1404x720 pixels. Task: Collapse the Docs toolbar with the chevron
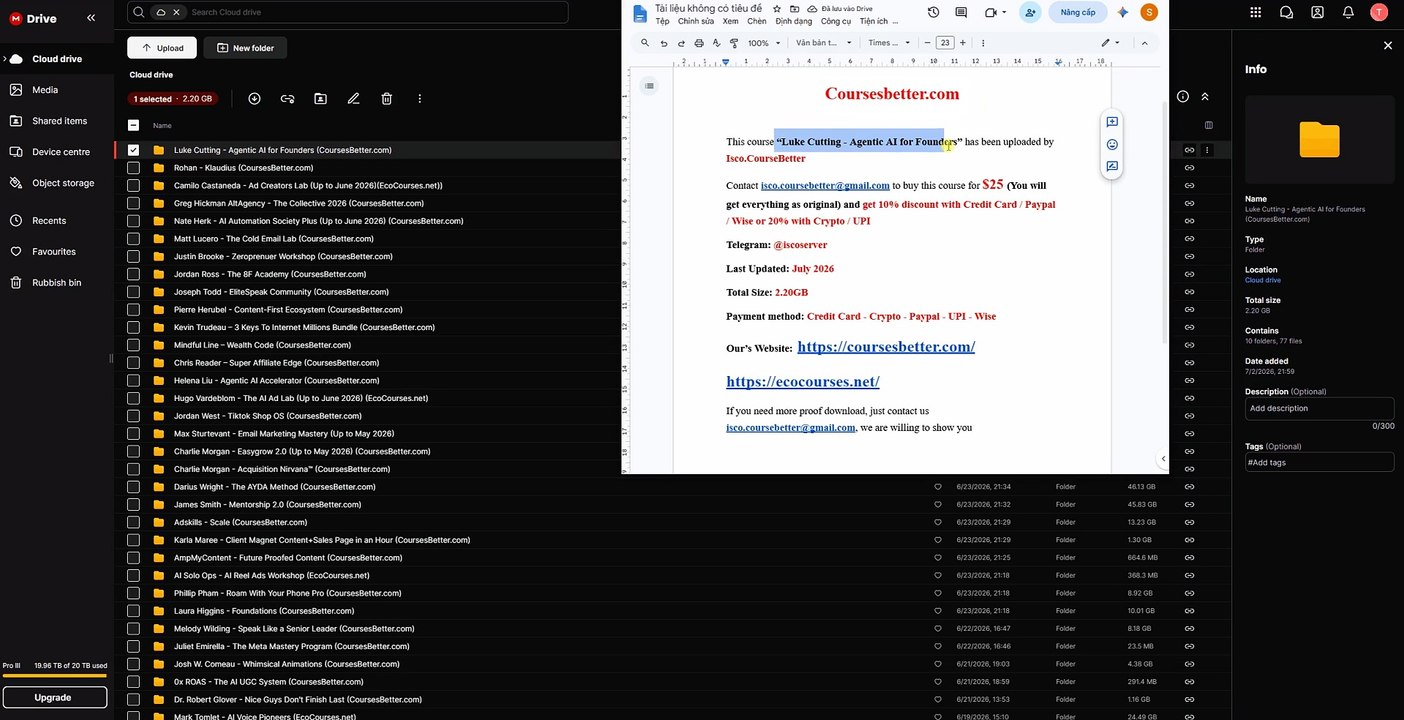(x=1145, y=43)
